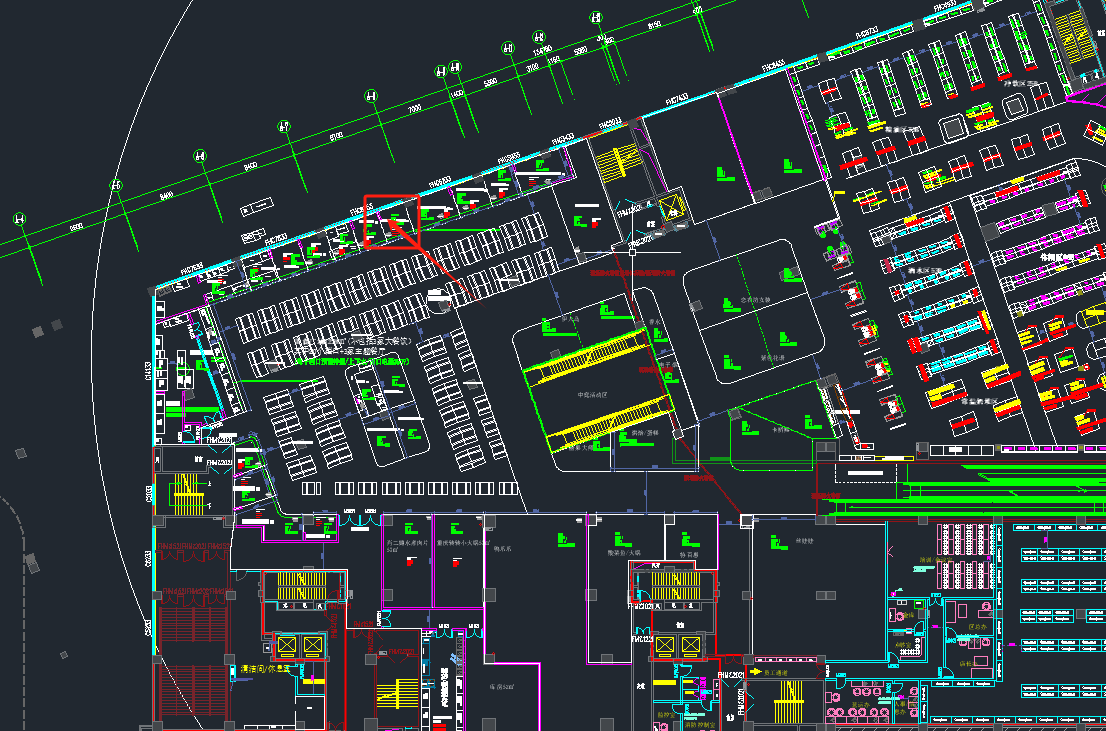Click the leftmost green grid axis bubble
This screenshot has height=731, width=1106.
coord(19,219)
